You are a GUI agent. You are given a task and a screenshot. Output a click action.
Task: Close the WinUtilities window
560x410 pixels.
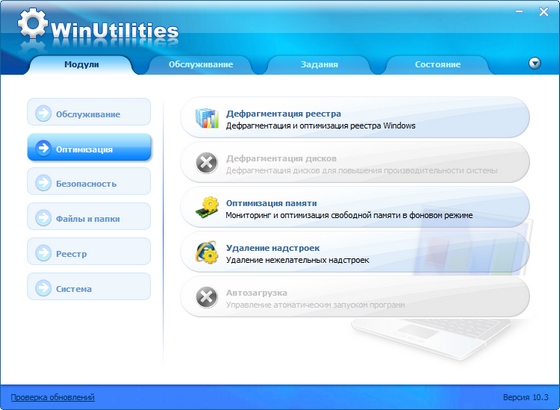coord(544,12)
